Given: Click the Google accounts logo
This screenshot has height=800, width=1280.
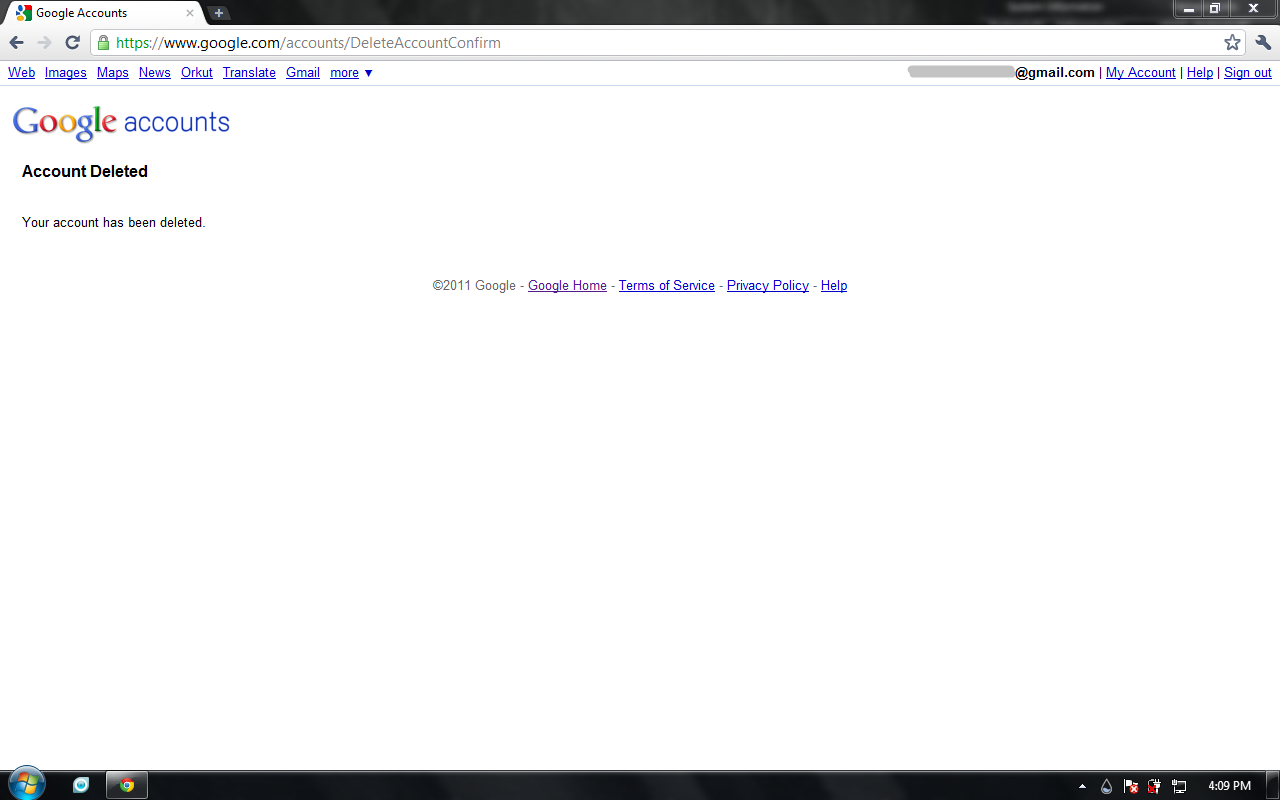Looking at the screenshot, I should click(x=121, y=123).
